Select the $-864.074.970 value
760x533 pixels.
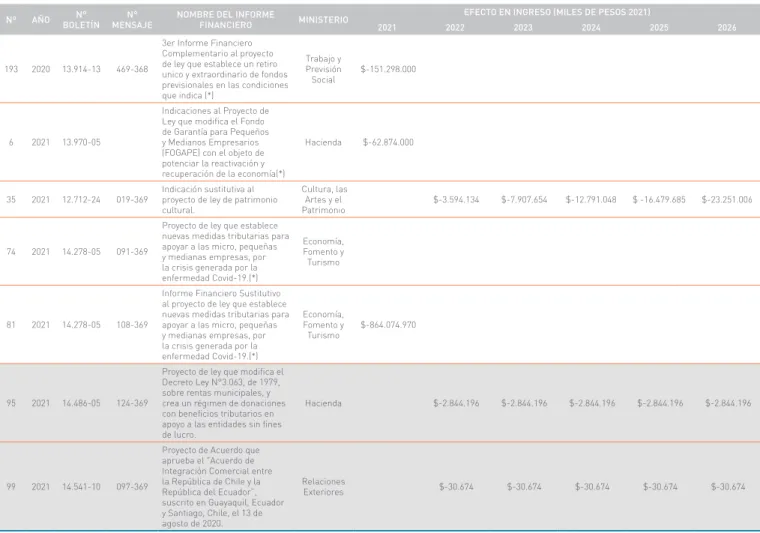tap(388, 325)
